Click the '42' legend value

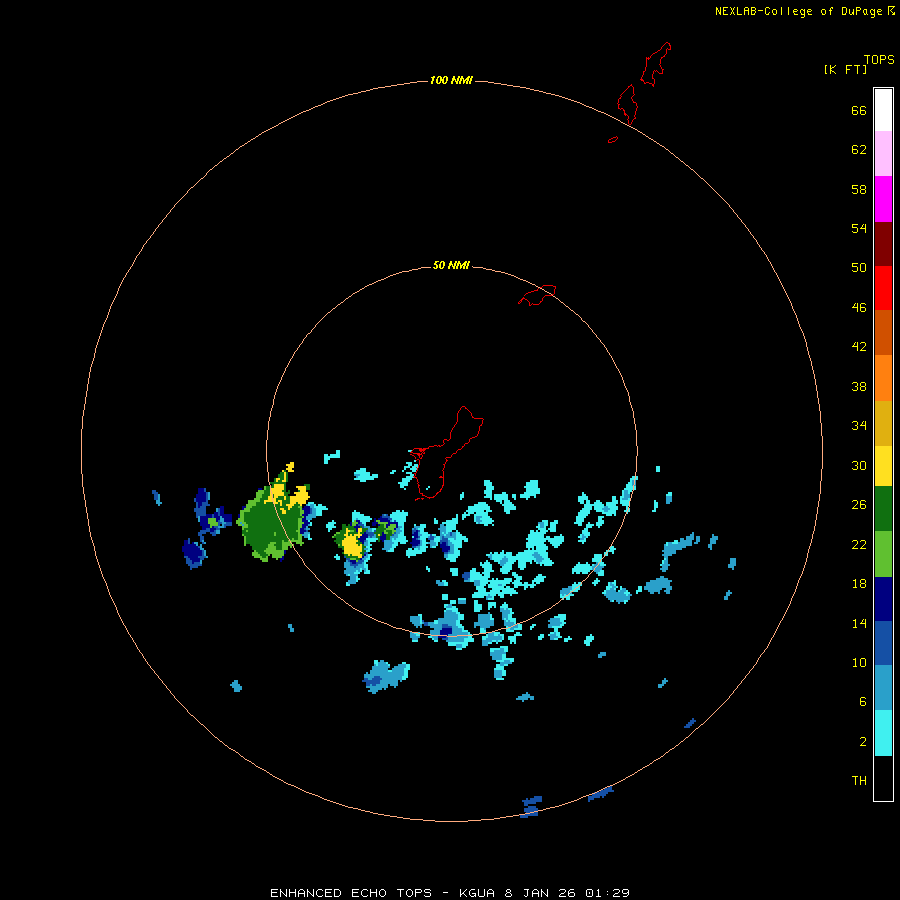point(859,346)
